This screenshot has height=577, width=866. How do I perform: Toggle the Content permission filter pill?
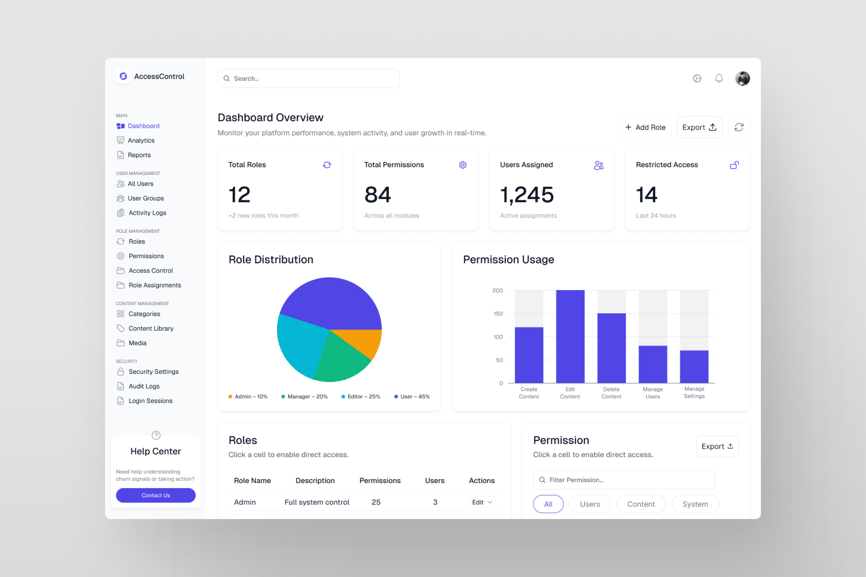(x=641, y=504)
